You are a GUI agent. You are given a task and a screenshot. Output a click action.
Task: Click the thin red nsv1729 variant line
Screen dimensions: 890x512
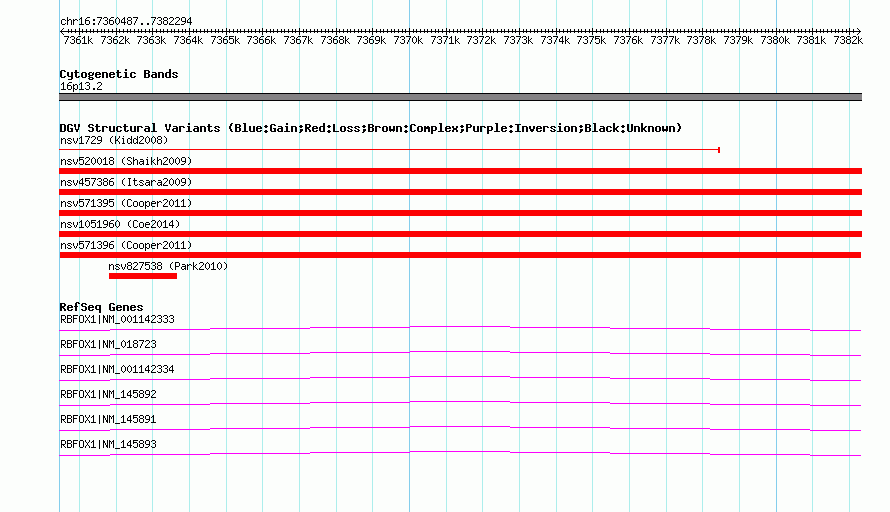(389, 150)
